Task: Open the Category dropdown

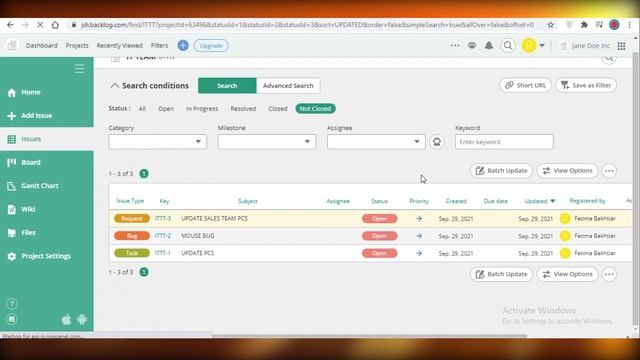Action: [x=158, y=142]
